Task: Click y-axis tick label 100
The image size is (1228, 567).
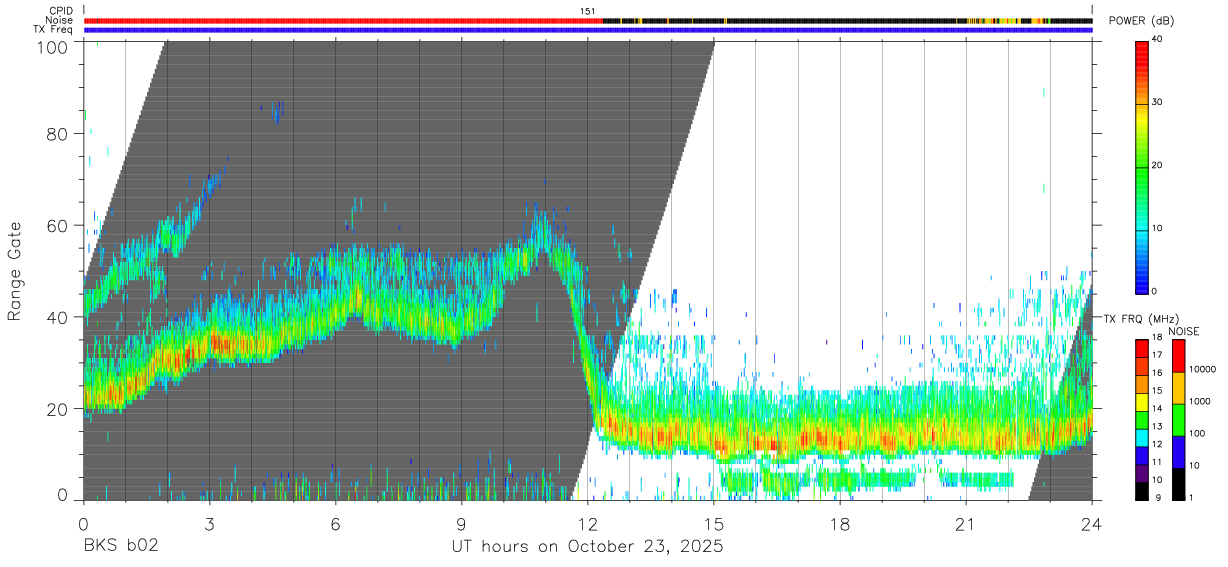Action: [52, 47]
